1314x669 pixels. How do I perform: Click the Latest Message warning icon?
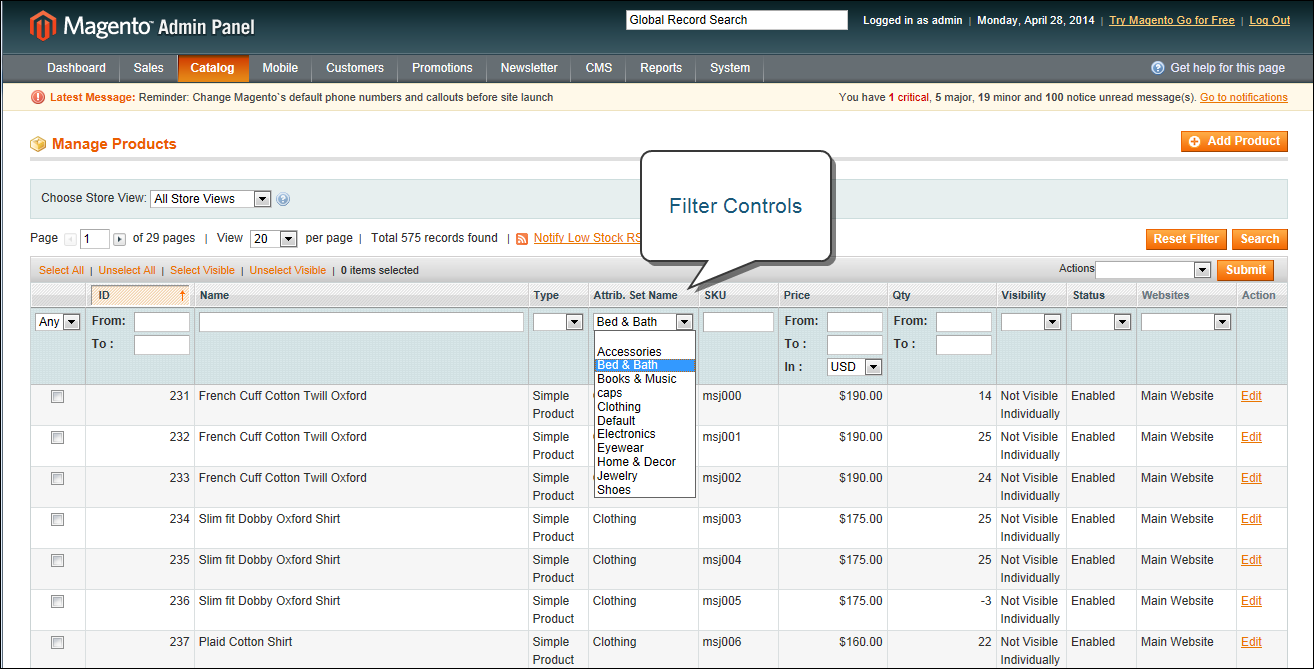click(38, 97)
